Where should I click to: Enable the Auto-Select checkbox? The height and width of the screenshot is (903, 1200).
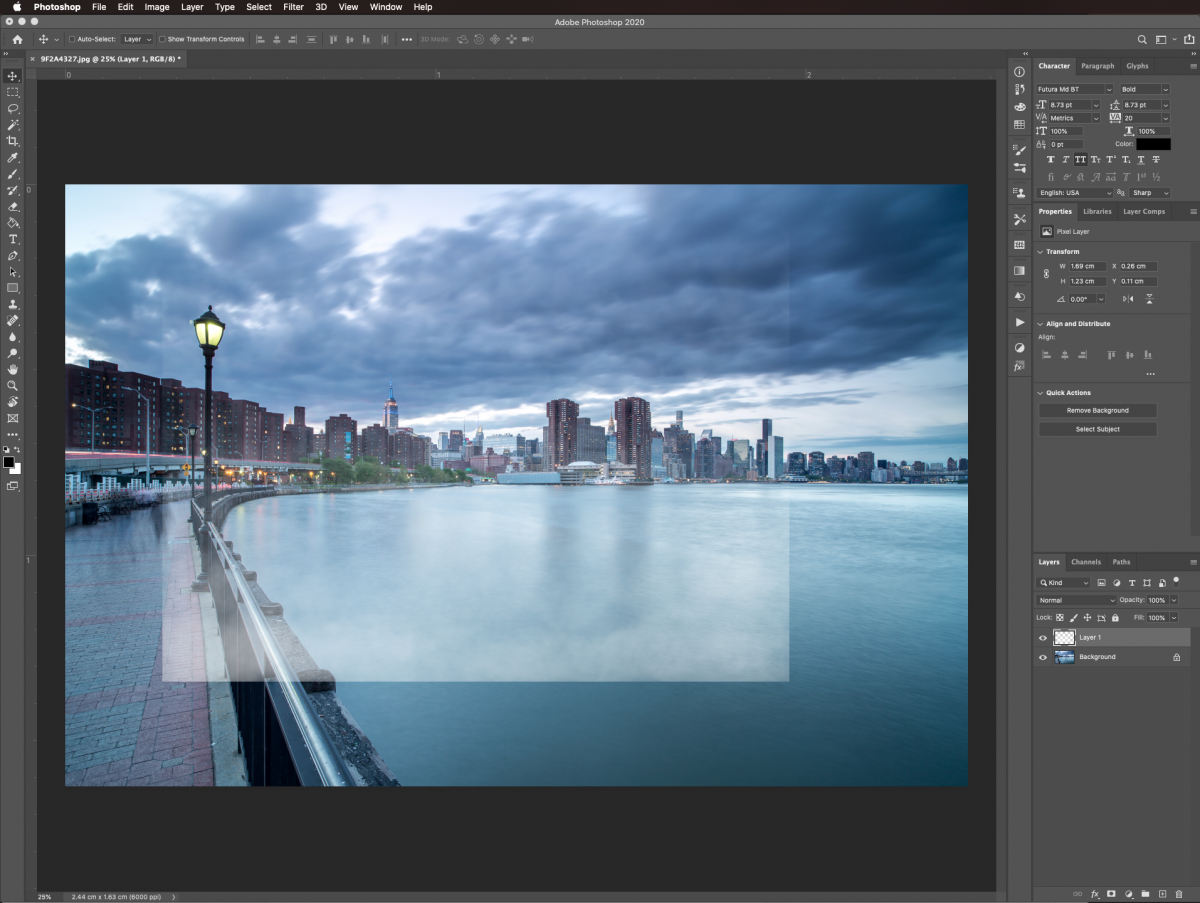click(72, 39)
